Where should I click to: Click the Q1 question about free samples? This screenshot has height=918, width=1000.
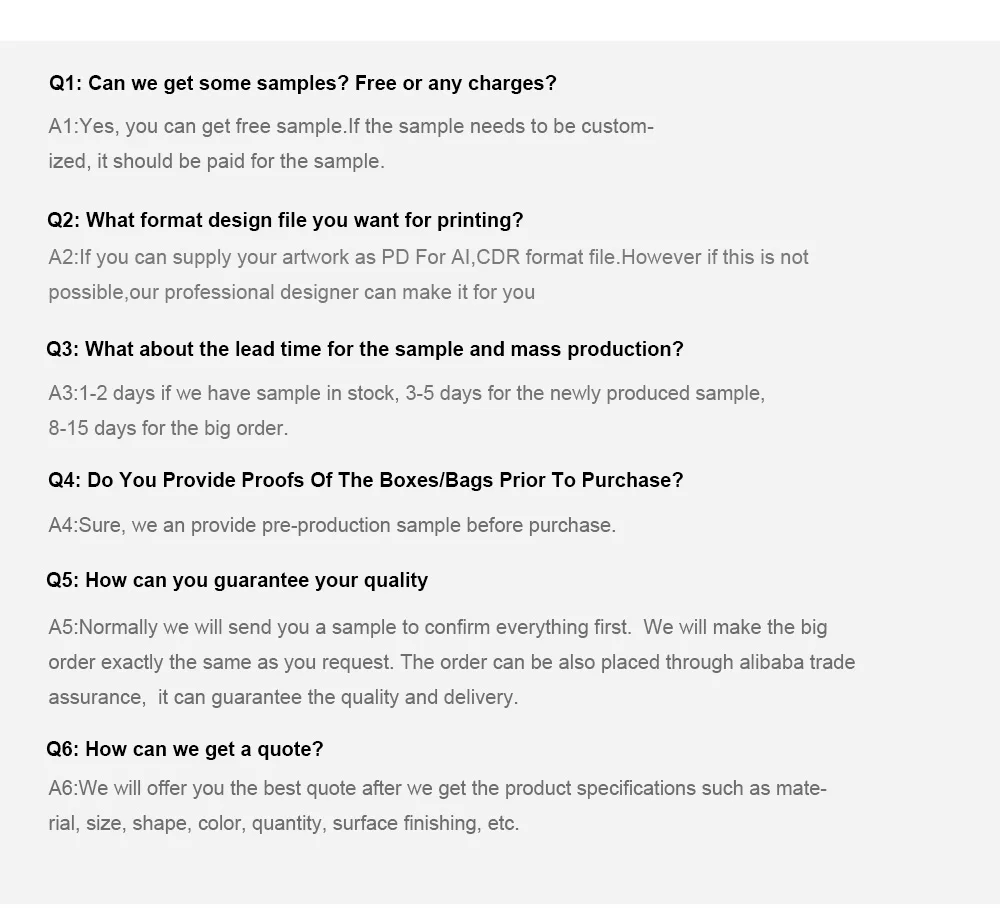click(x=303, y=83)
